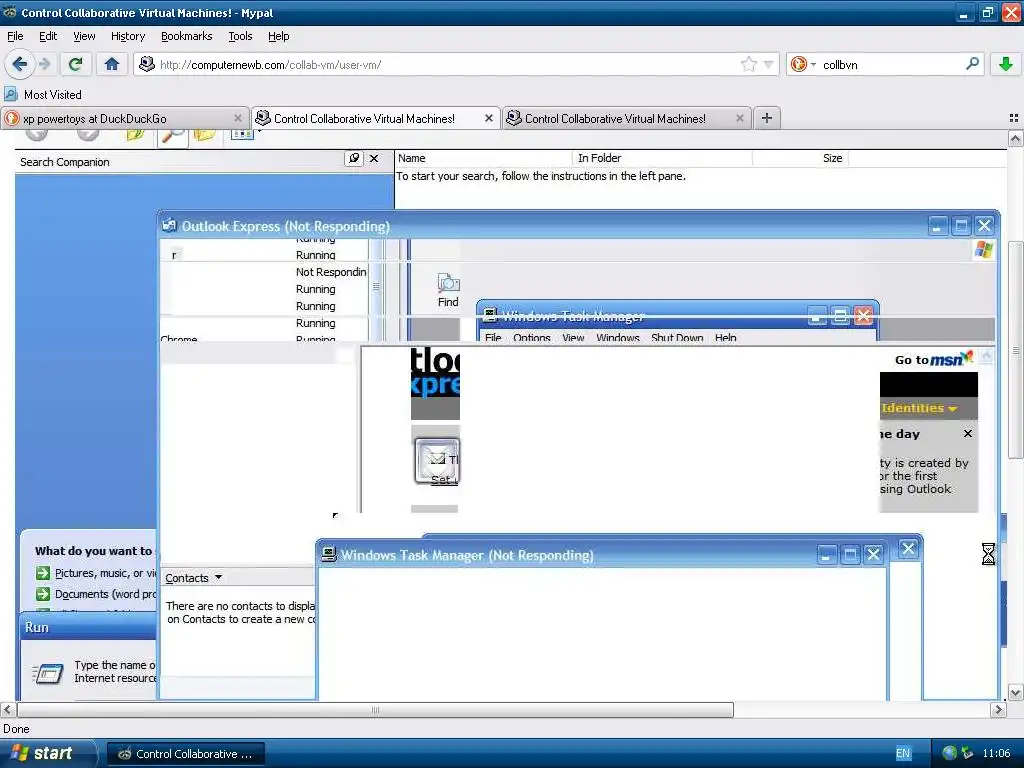Click the Run dialog program icon

[x=48, y=672]
